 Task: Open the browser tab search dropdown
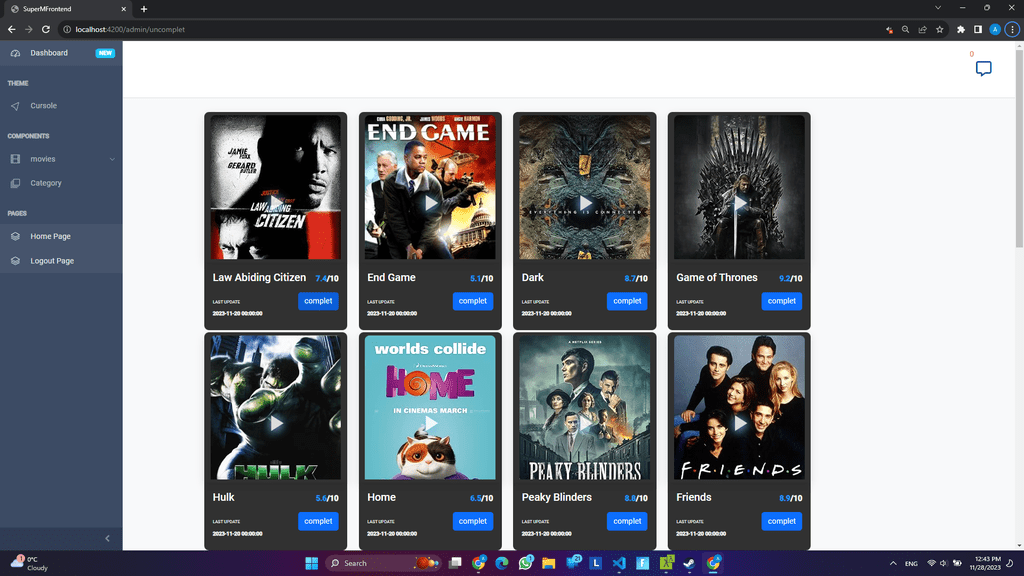pyautogui.click(x=938, y=8)
